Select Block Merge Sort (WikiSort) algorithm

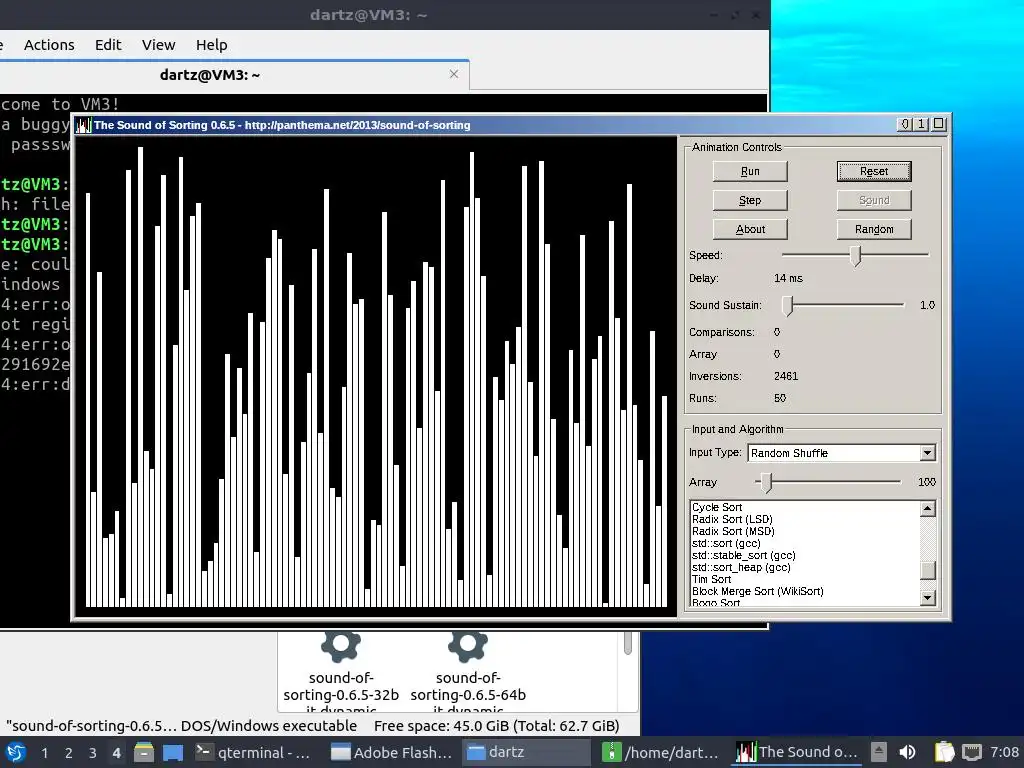[758, 592]
